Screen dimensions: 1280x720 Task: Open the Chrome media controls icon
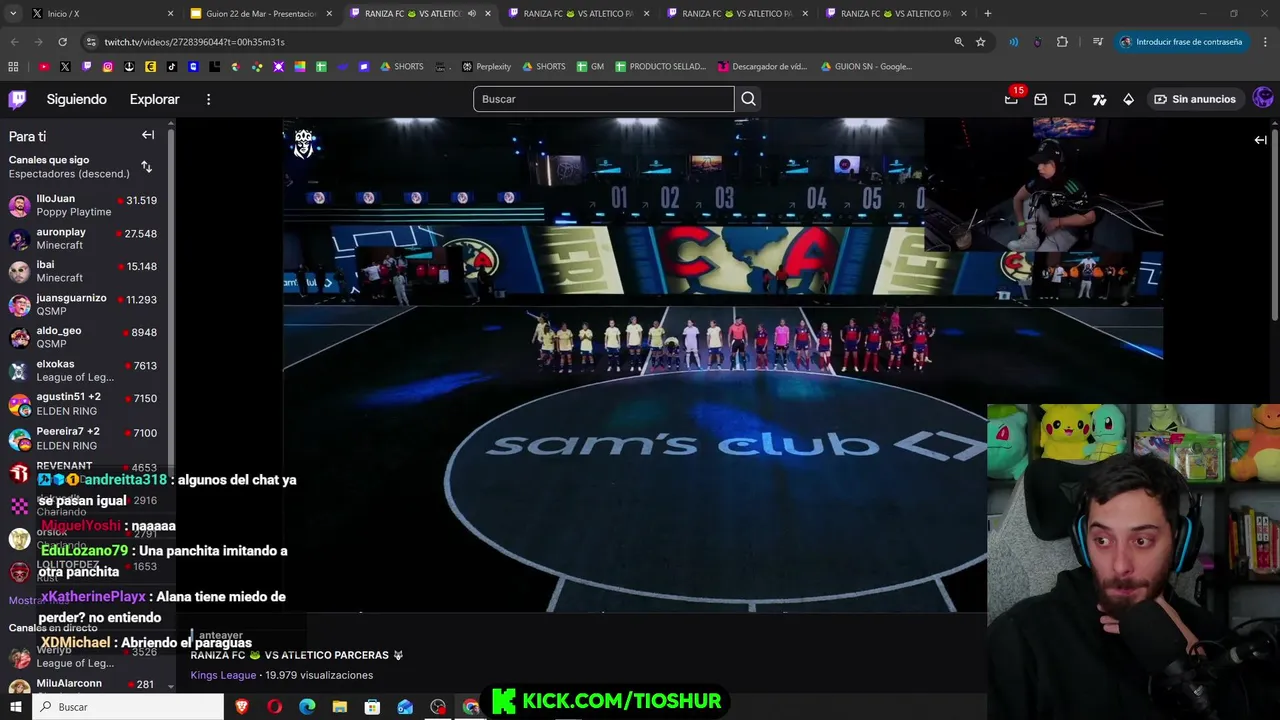[1097, 42]
